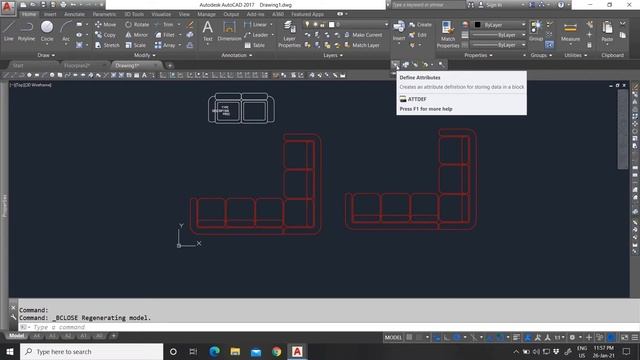Click the command line input field
The width and height of the screenshot is (640, 360).
pyautogui.click(x=329, y=327)
